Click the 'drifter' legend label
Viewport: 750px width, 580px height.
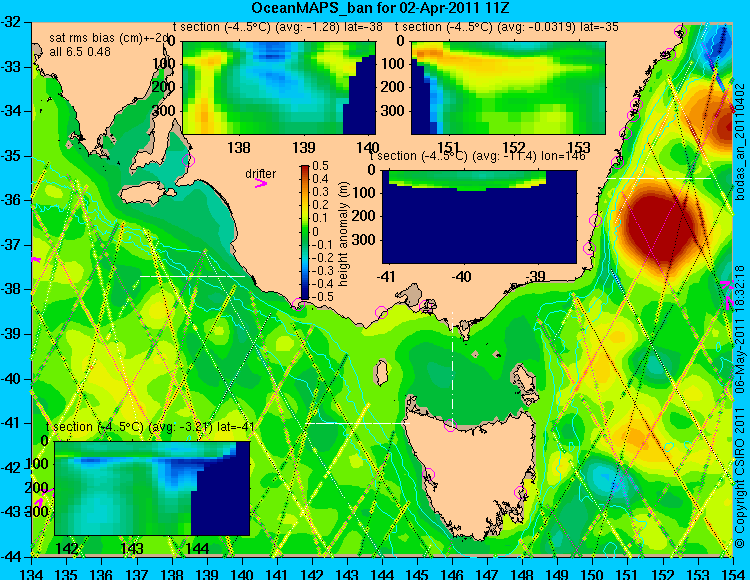coord(261,174)
